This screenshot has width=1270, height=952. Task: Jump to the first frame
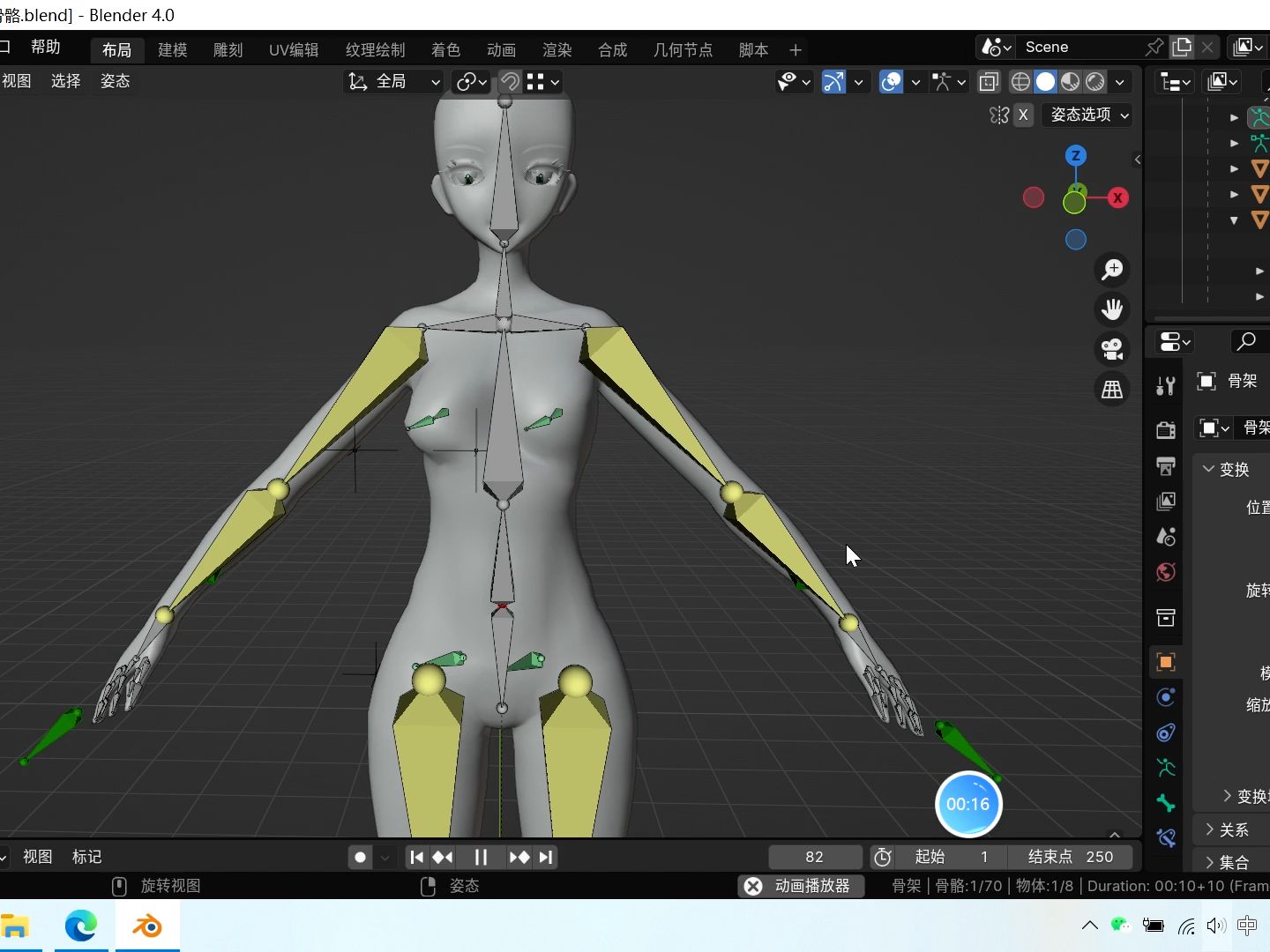[x=417, y=857]
